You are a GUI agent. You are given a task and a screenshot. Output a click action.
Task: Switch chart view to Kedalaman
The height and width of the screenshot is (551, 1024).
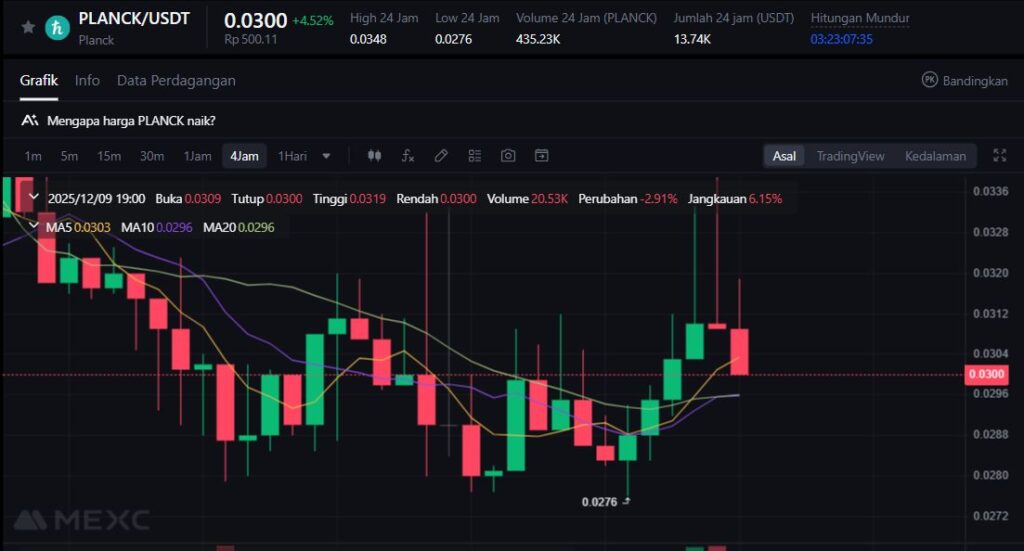pos(935,156)
